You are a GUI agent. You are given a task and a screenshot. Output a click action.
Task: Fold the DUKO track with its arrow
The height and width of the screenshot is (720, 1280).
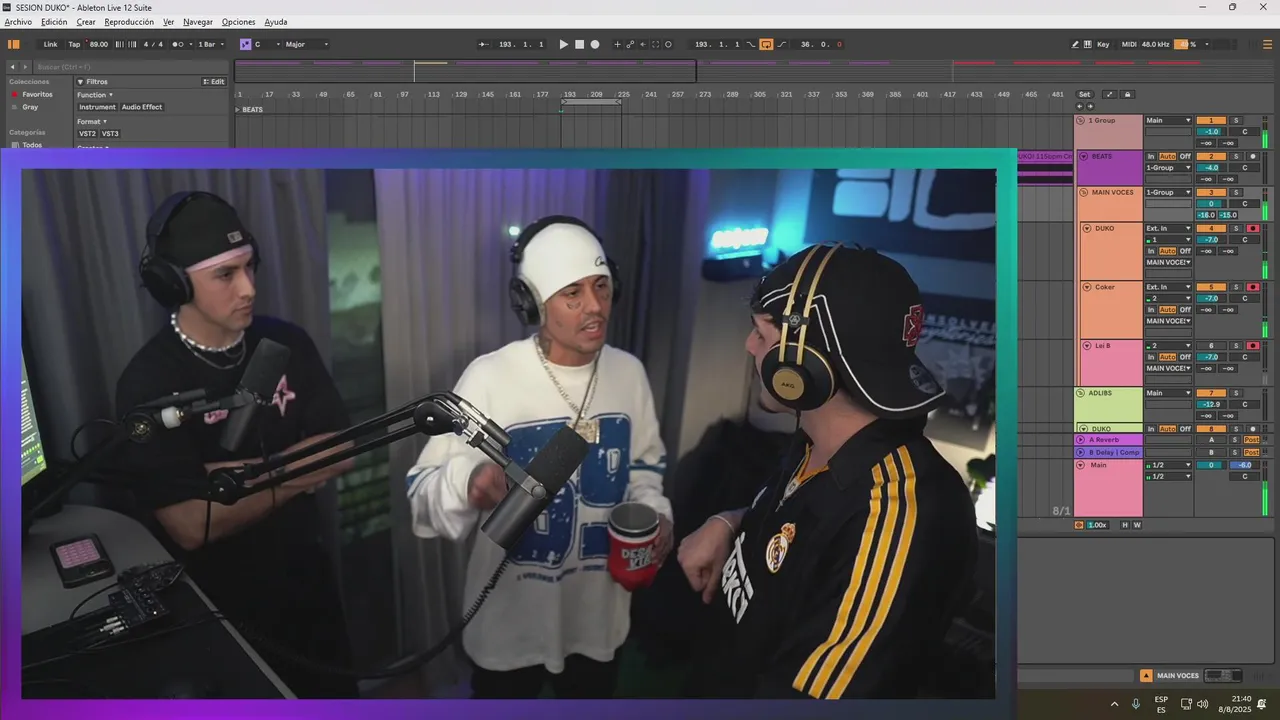point(1087,228)
